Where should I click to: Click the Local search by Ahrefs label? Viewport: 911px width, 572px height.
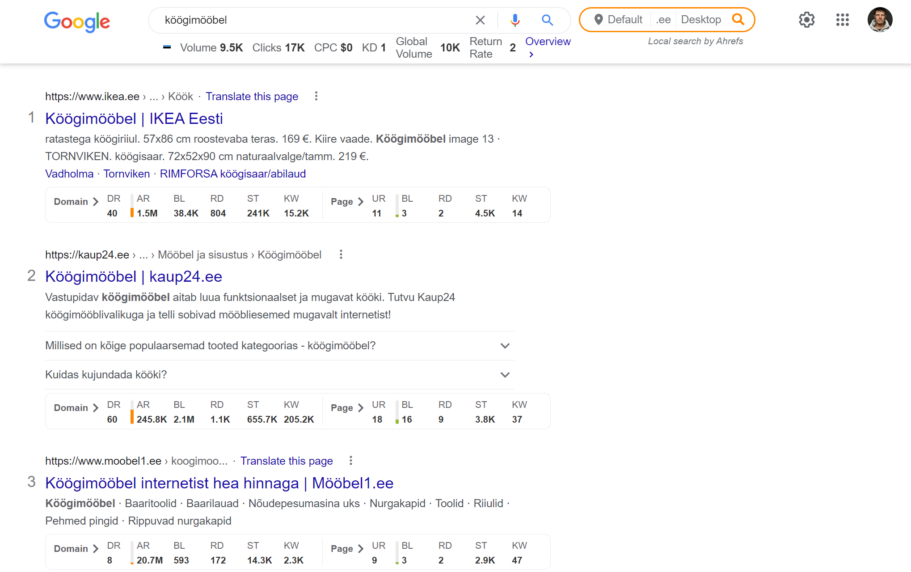click(695, 41)
